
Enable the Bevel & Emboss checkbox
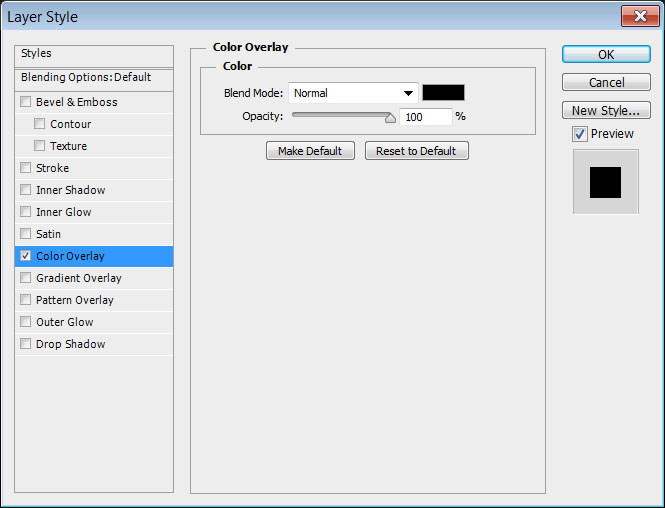click(26, 102)
